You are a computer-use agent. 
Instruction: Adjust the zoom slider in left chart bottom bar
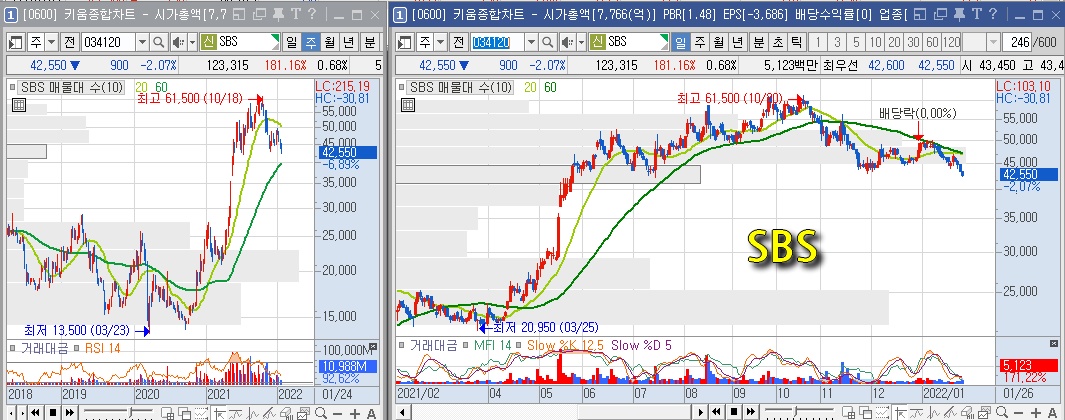coord(130,412)
